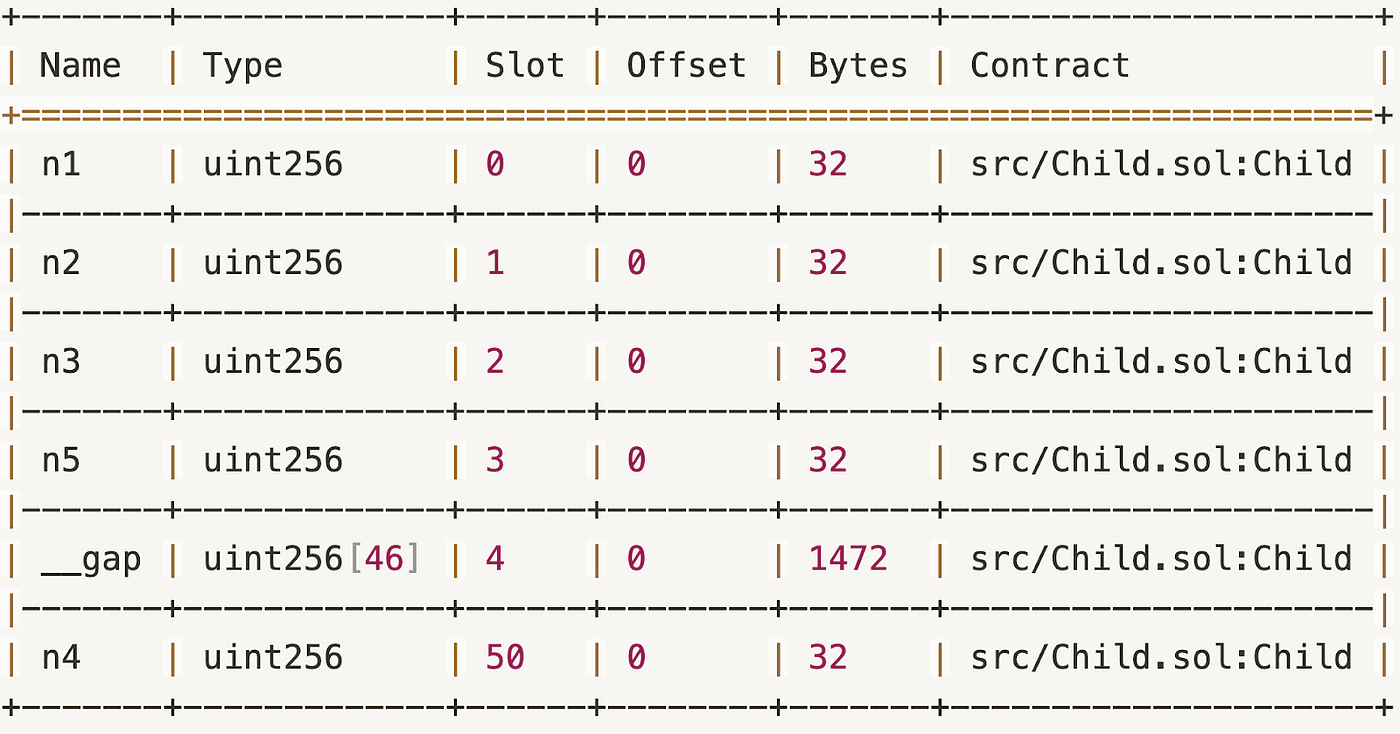Select the Bytes column header
The width and height of the screenshot is (1400, 734).
858,67
